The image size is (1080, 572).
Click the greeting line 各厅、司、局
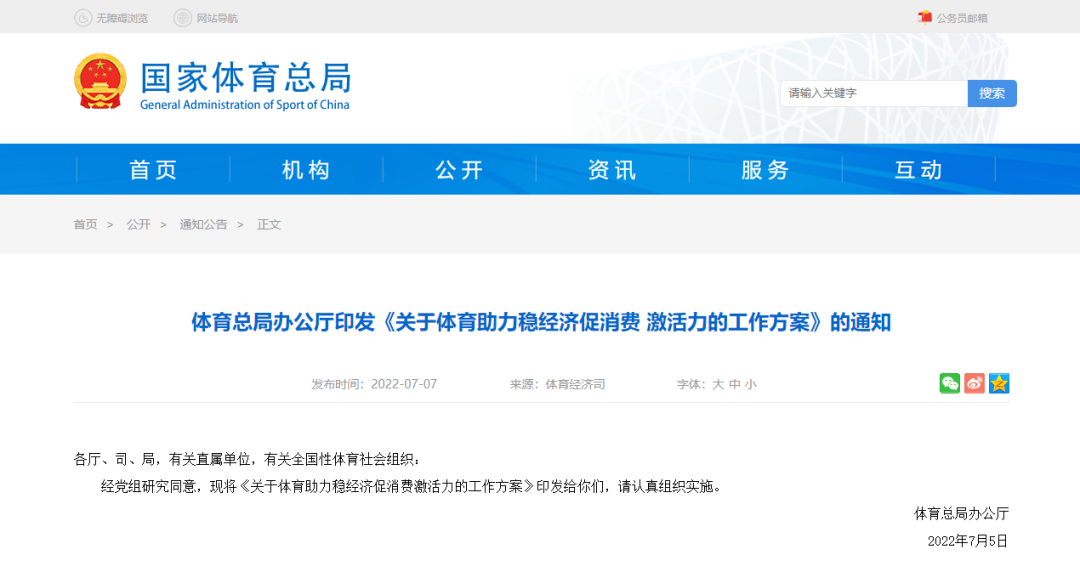[247, 460]
